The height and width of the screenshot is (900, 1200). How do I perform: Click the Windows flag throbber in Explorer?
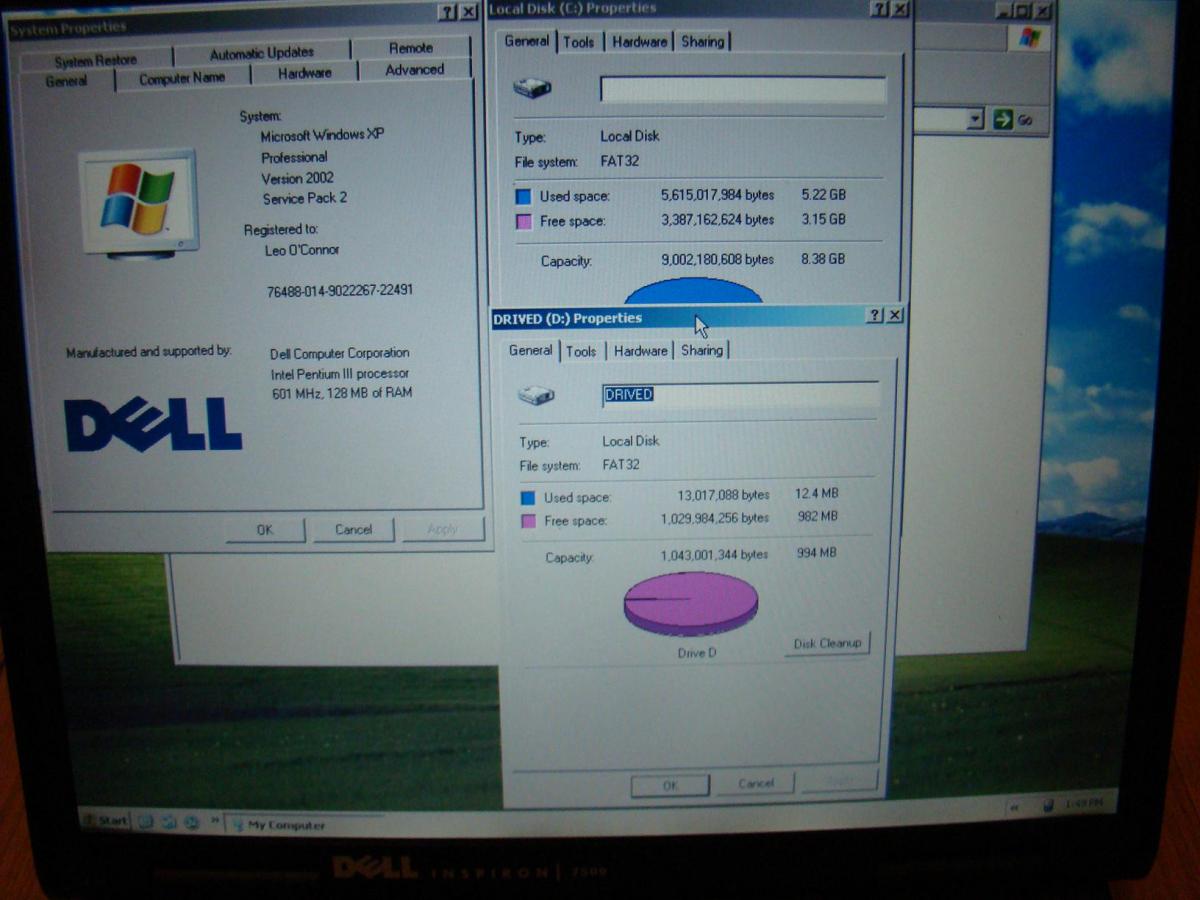click(x=1029, y=39)
